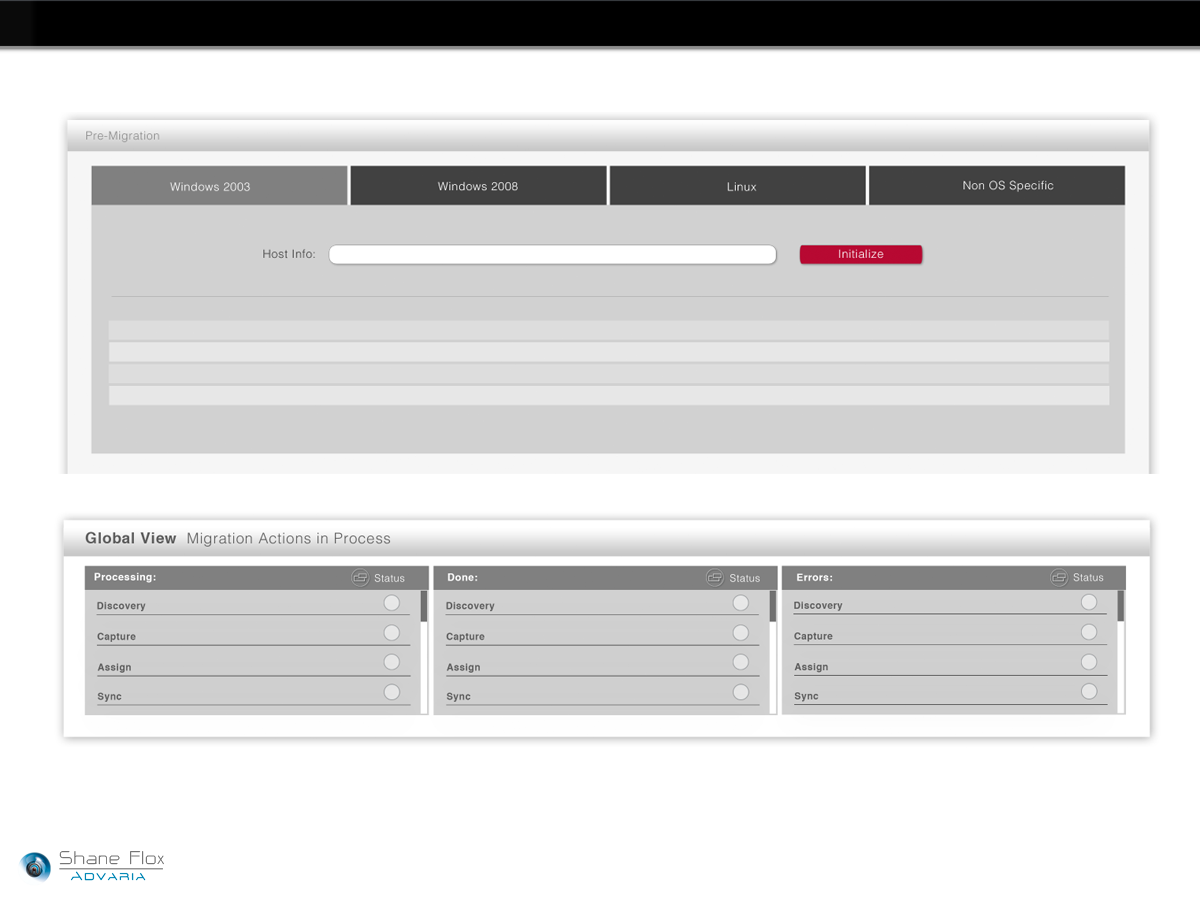Select Sync radio button under Done

[741, 692]
